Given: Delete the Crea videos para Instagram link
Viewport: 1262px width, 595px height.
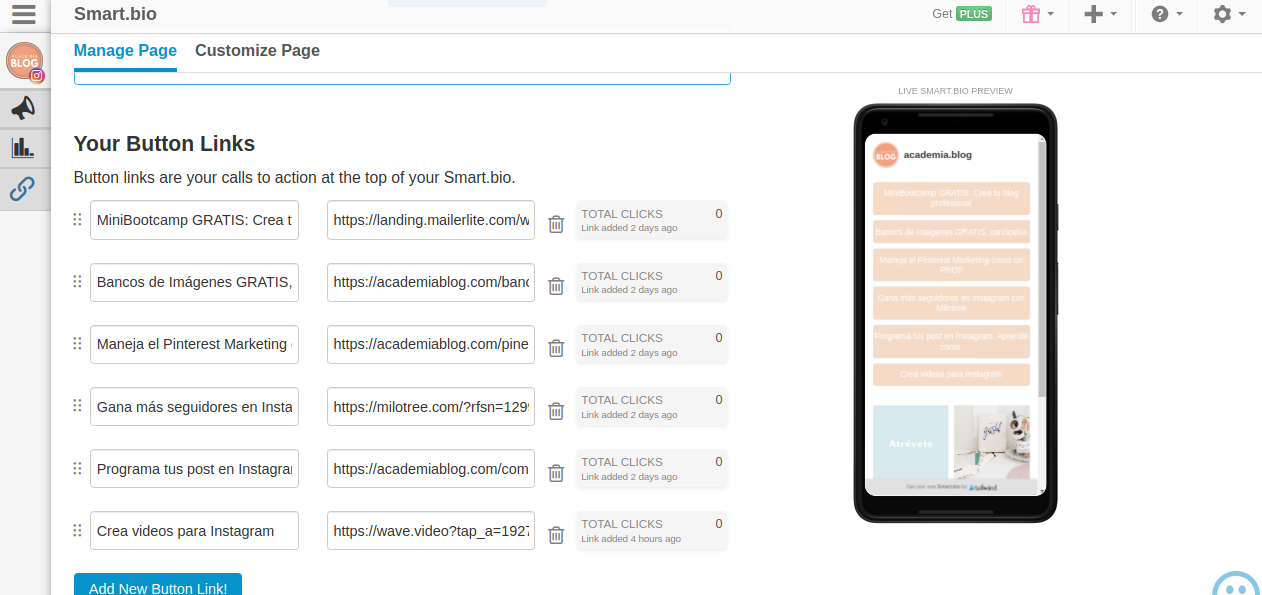Looking at the screenshot, I should pyautogui.click(x=556, y=534).
